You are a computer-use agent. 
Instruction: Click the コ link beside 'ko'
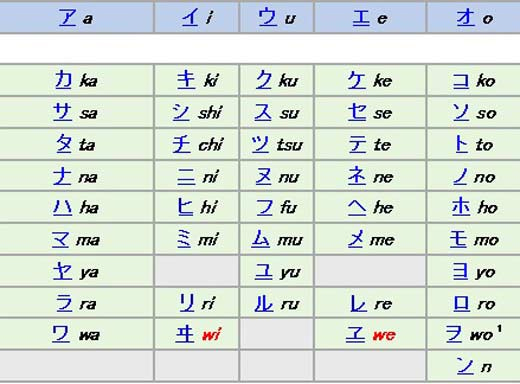[x=461, y=80]
